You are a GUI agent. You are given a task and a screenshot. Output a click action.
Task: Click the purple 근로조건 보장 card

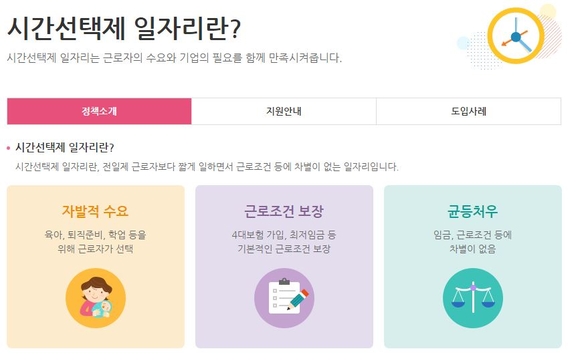point(284,266)
